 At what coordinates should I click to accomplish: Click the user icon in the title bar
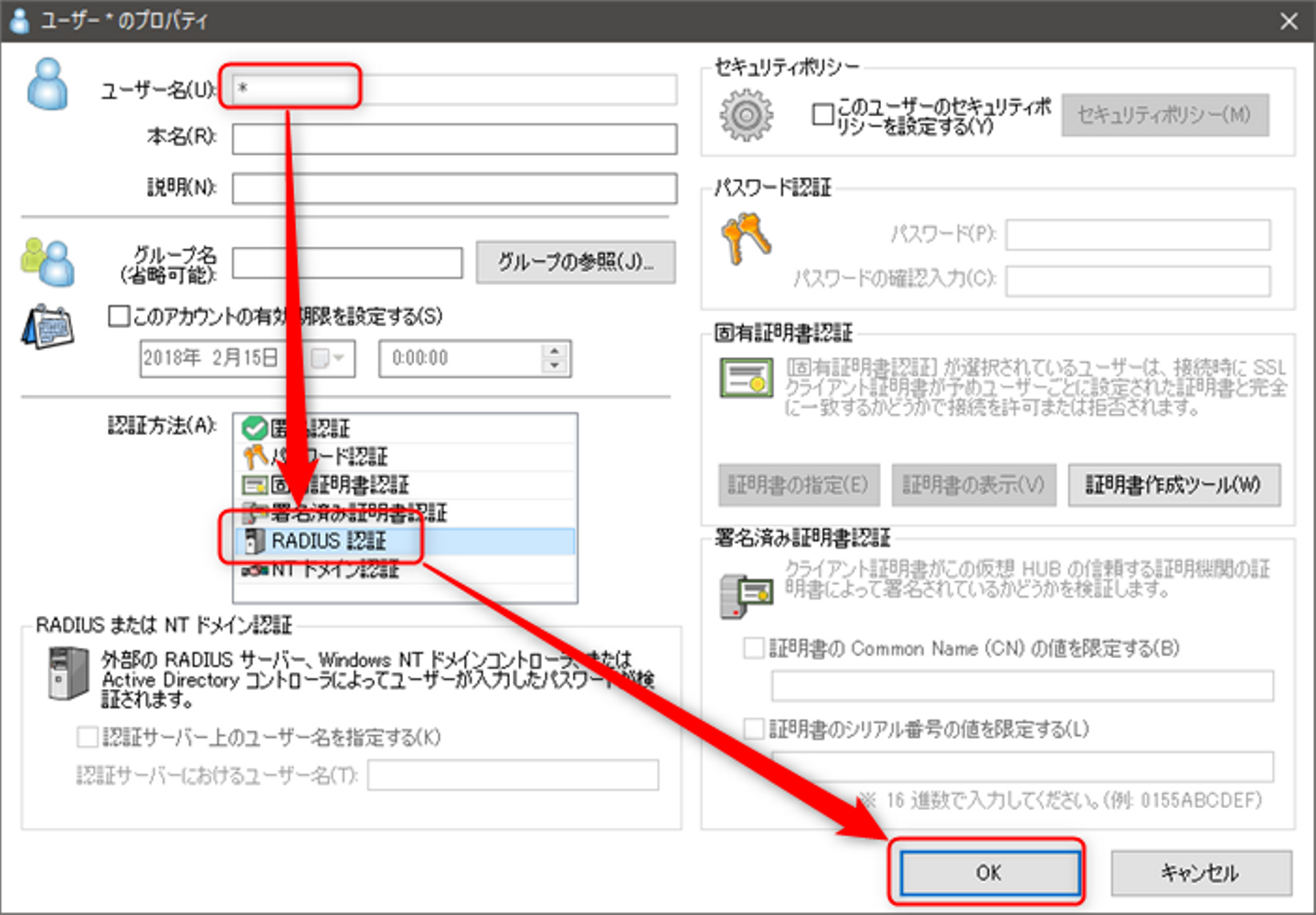pos(19,20)
